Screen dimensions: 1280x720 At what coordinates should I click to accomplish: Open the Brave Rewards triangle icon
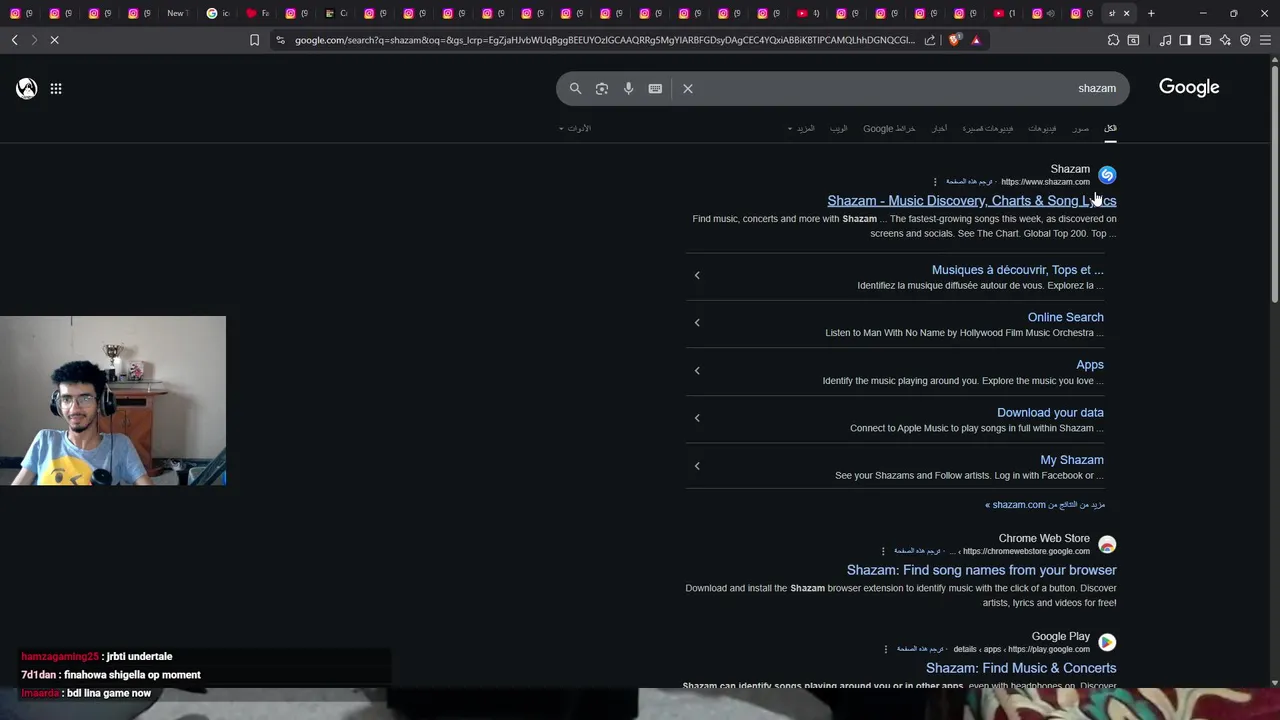point(976,40)
